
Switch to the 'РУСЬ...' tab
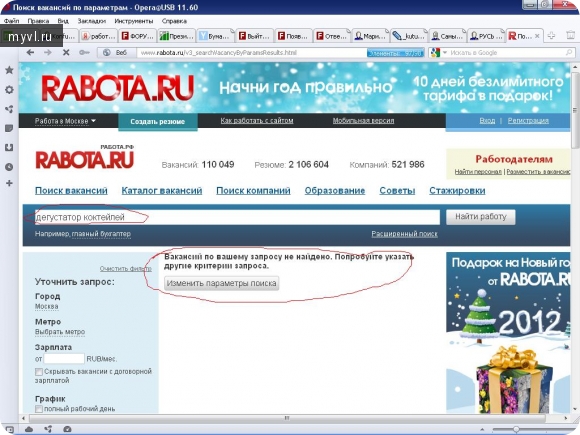[487, 36]
